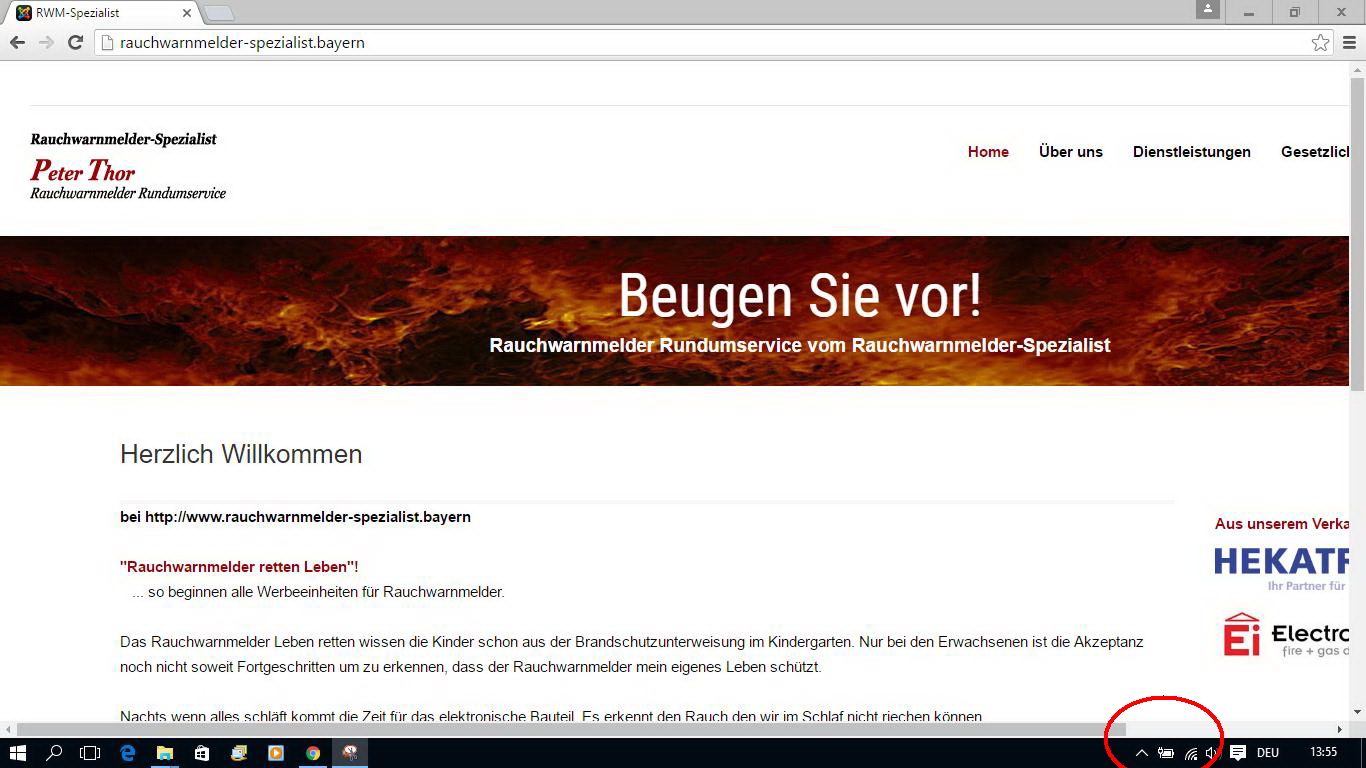Click the Peter Thor site logo
Viewport: 1366px width, 768px height.
point(128,166)
